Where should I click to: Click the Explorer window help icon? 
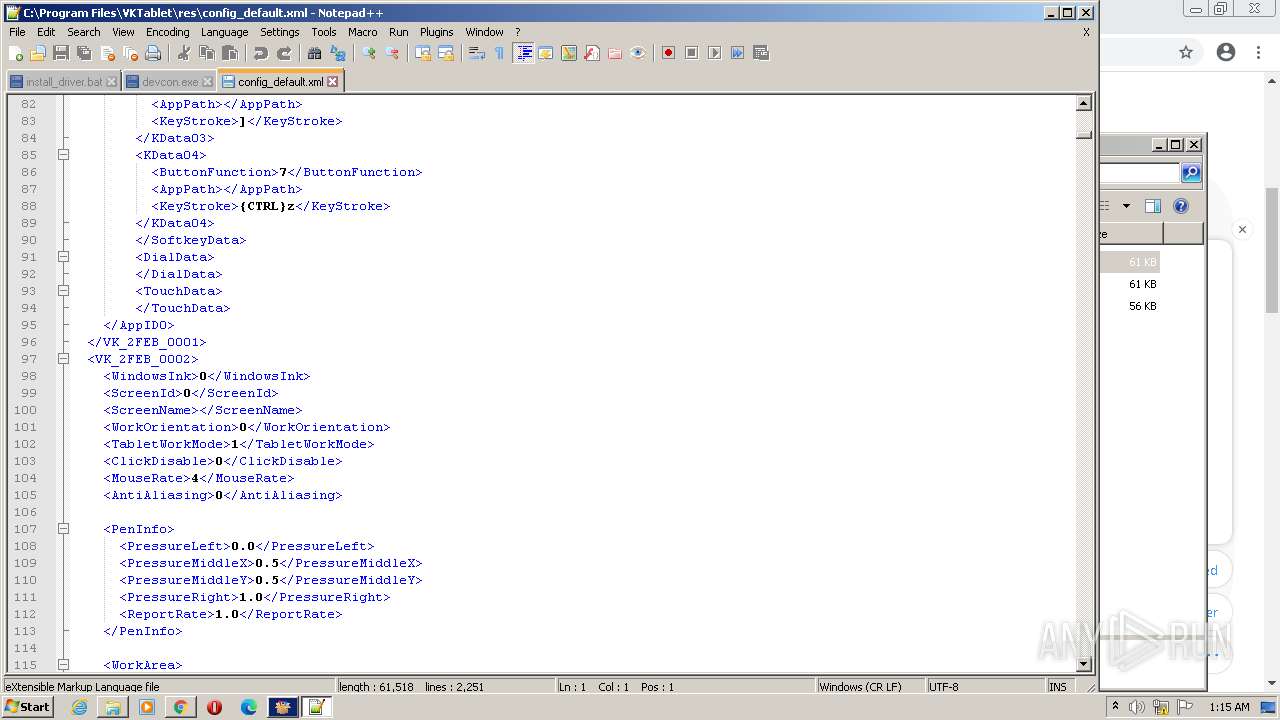click(1181, 206)
